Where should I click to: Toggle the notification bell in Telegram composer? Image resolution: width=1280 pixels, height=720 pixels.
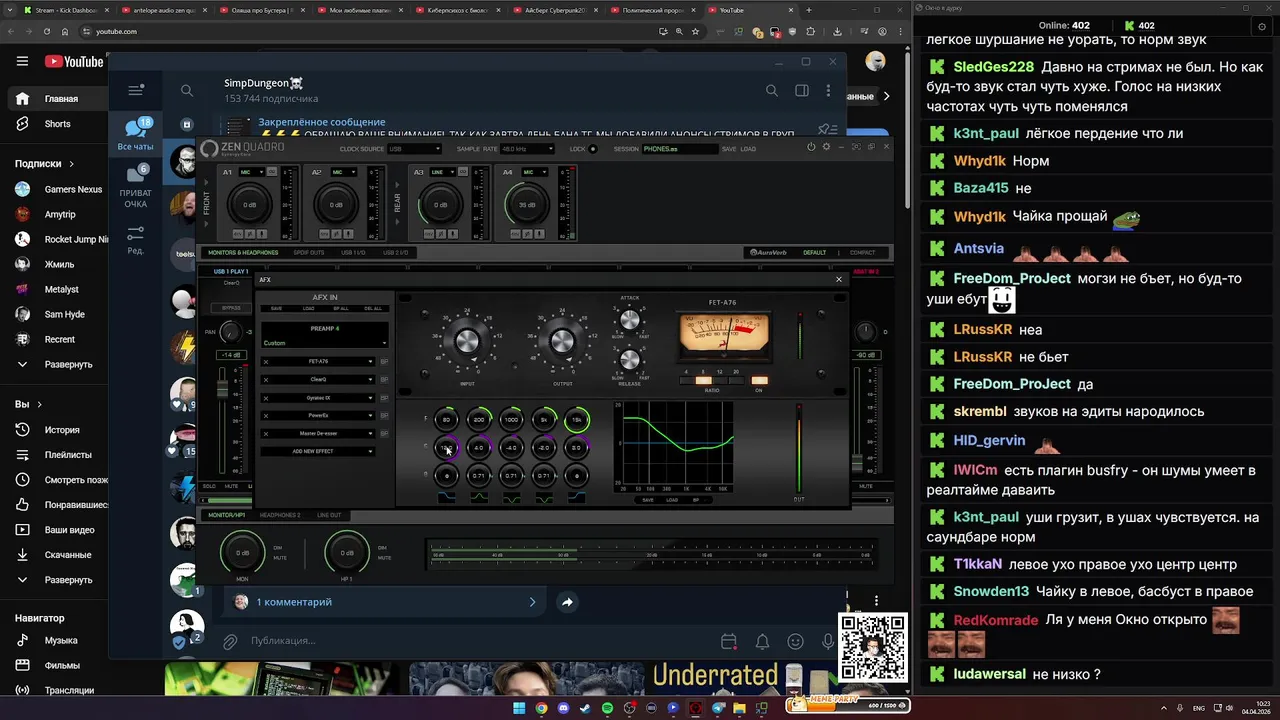762,641
